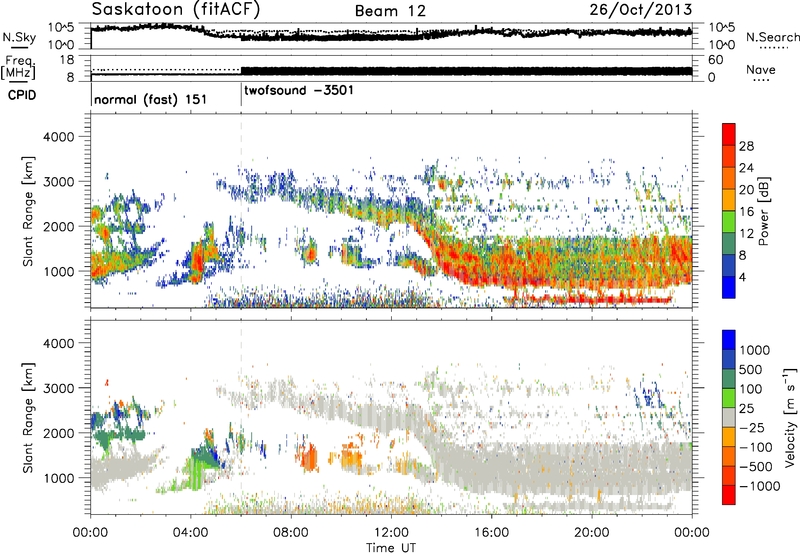Click the '16' power colorbar label
Image resolution: width=800 pixels, height=554 pixels.
point(746,212)
